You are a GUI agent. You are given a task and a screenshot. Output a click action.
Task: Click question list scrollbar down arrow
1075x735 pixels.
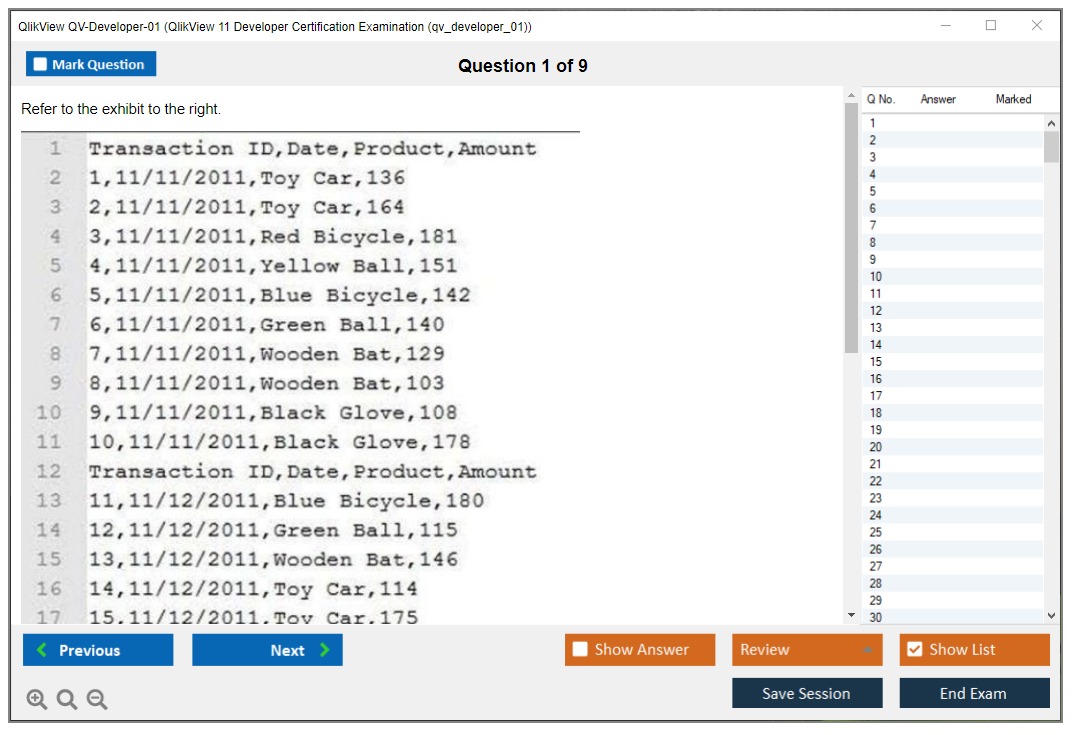pos(1050,616)
